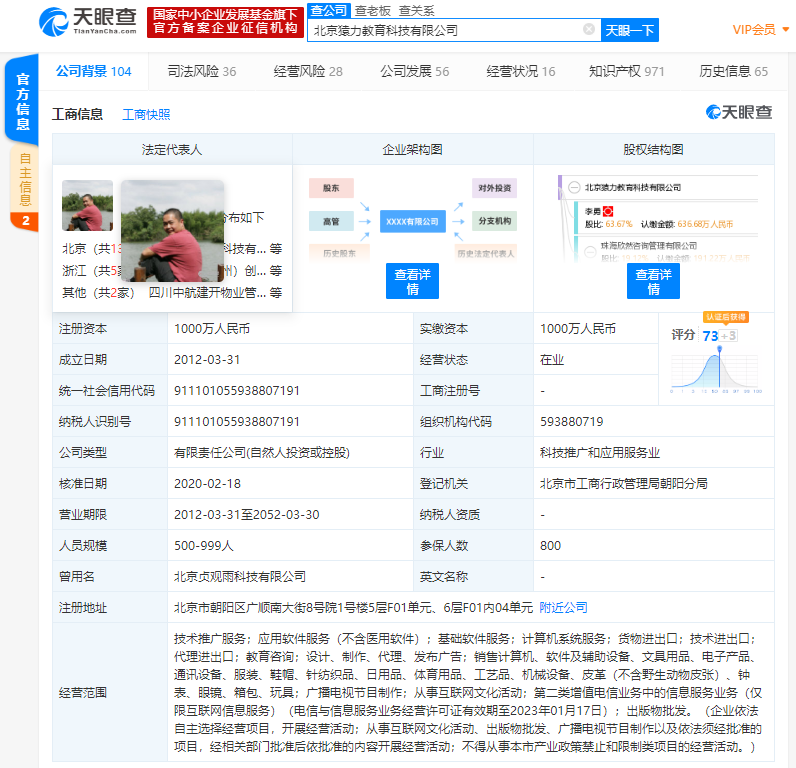Click the former name 北京贞观雨科技有限公司
The image size is (796, 768).
(x=240, y=576)
